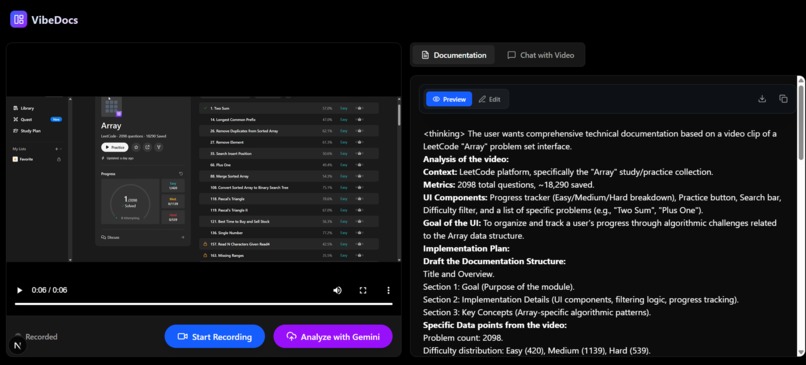Switch to Edit mode
This screenshot has height=365, width=806.
tap(489, 99)
